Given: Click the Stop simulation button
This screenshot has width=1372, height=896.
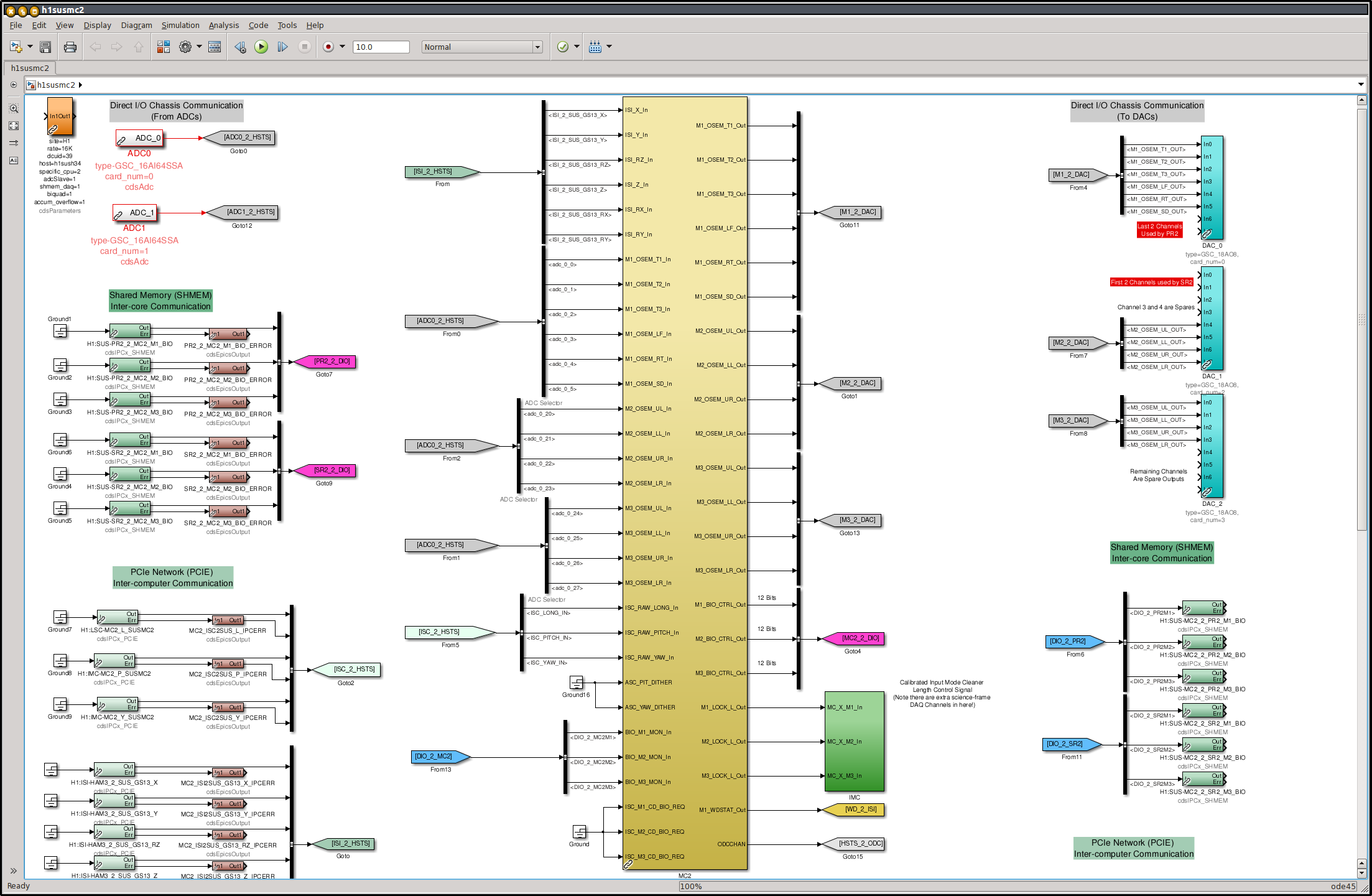Looking at the screenshot, I should [x=304, y=47].
